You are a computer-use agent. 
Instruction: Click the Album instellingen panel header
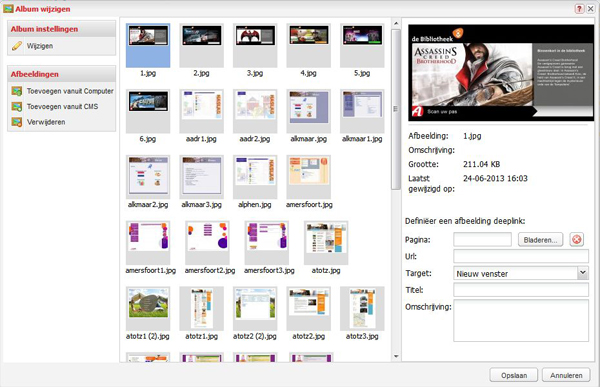point(61,29)
